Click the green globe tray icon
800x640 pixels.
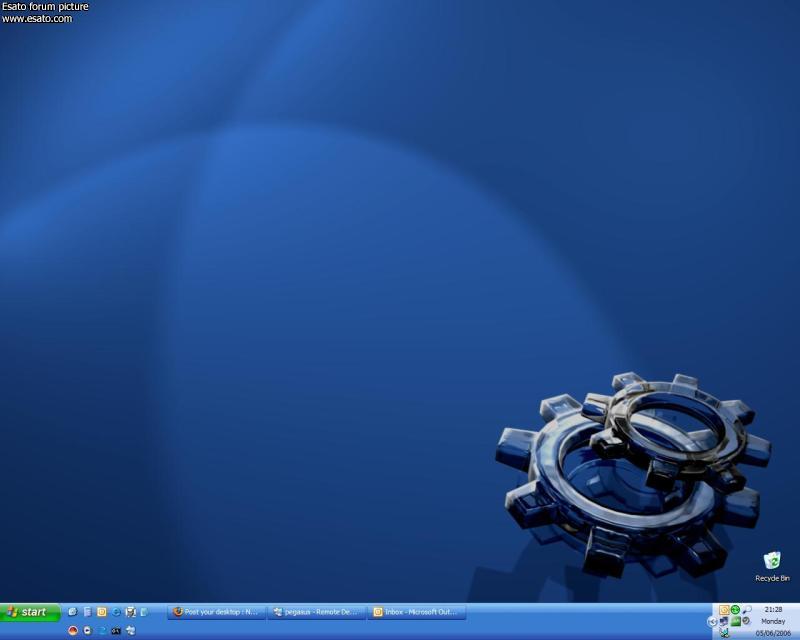tap(735, 610)
